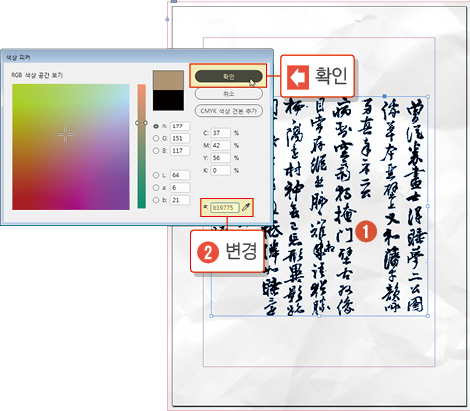The height and width of the screenshot is (411, 470).
Task: Select the G radio button
Action: pos(156,138)
